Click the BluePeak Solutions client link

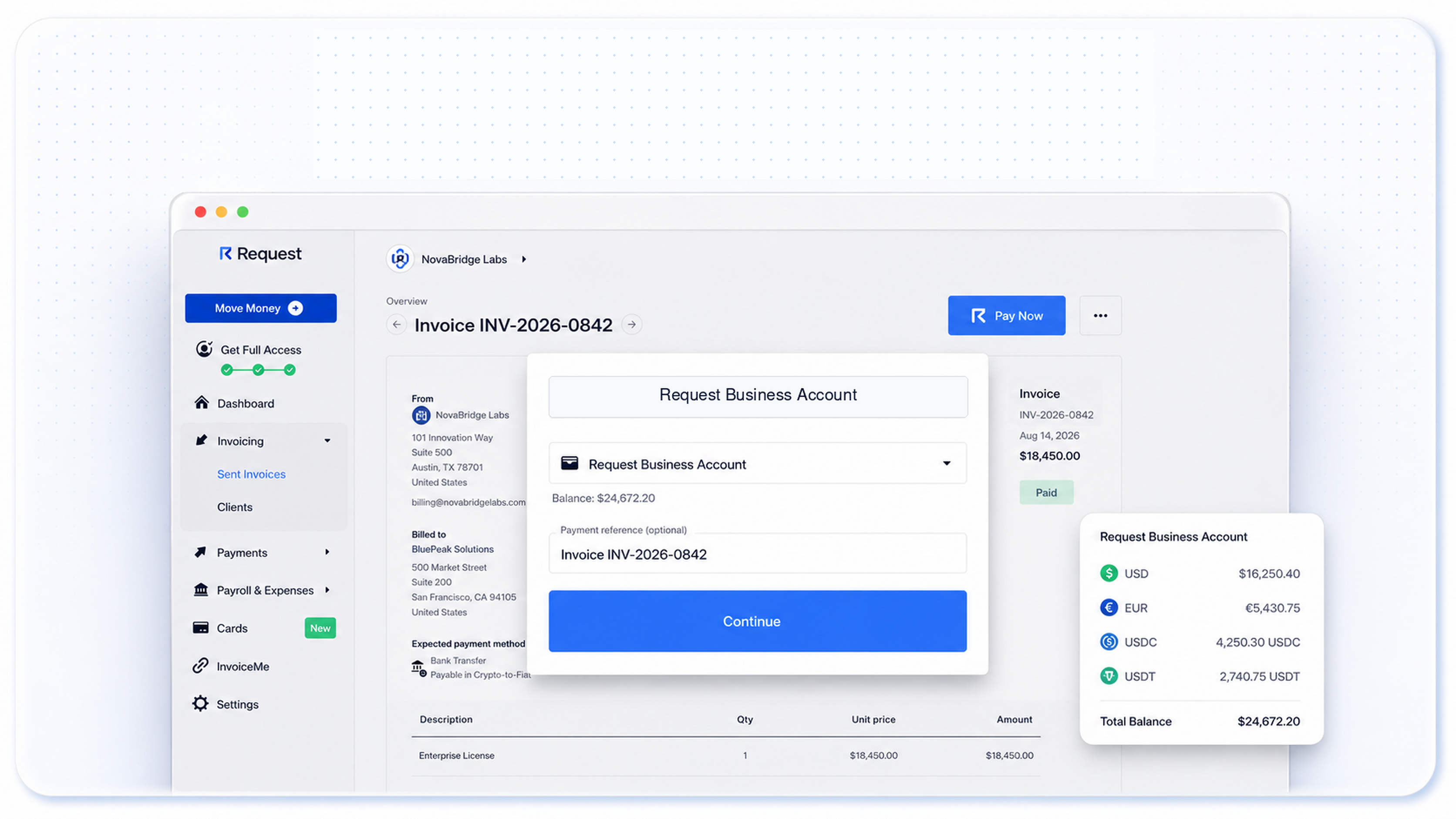coord(453,550)
